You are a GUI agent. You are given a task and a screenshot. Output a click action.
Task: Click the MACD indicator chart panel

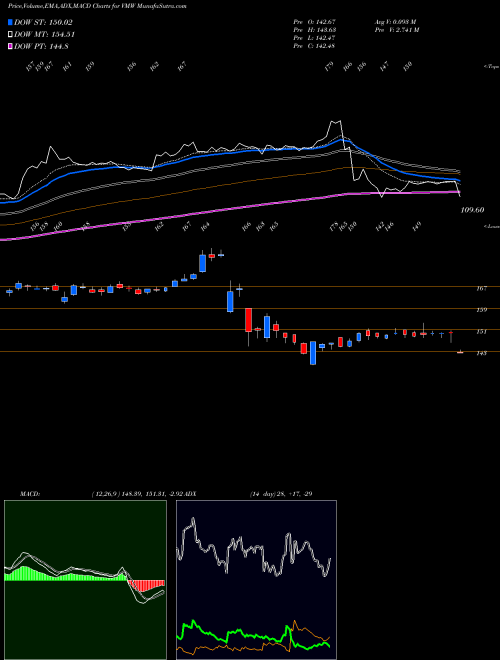[85, 580]
